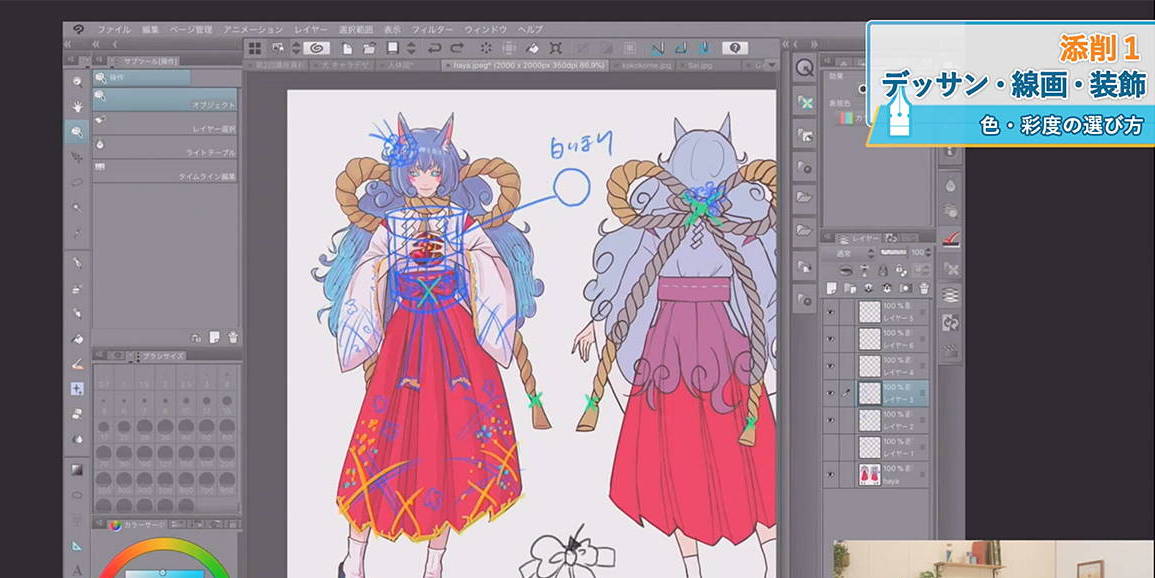1155x578 pixels.
Task: Open the ページ管理 (Page Management) menu
Action: [191, 29]
